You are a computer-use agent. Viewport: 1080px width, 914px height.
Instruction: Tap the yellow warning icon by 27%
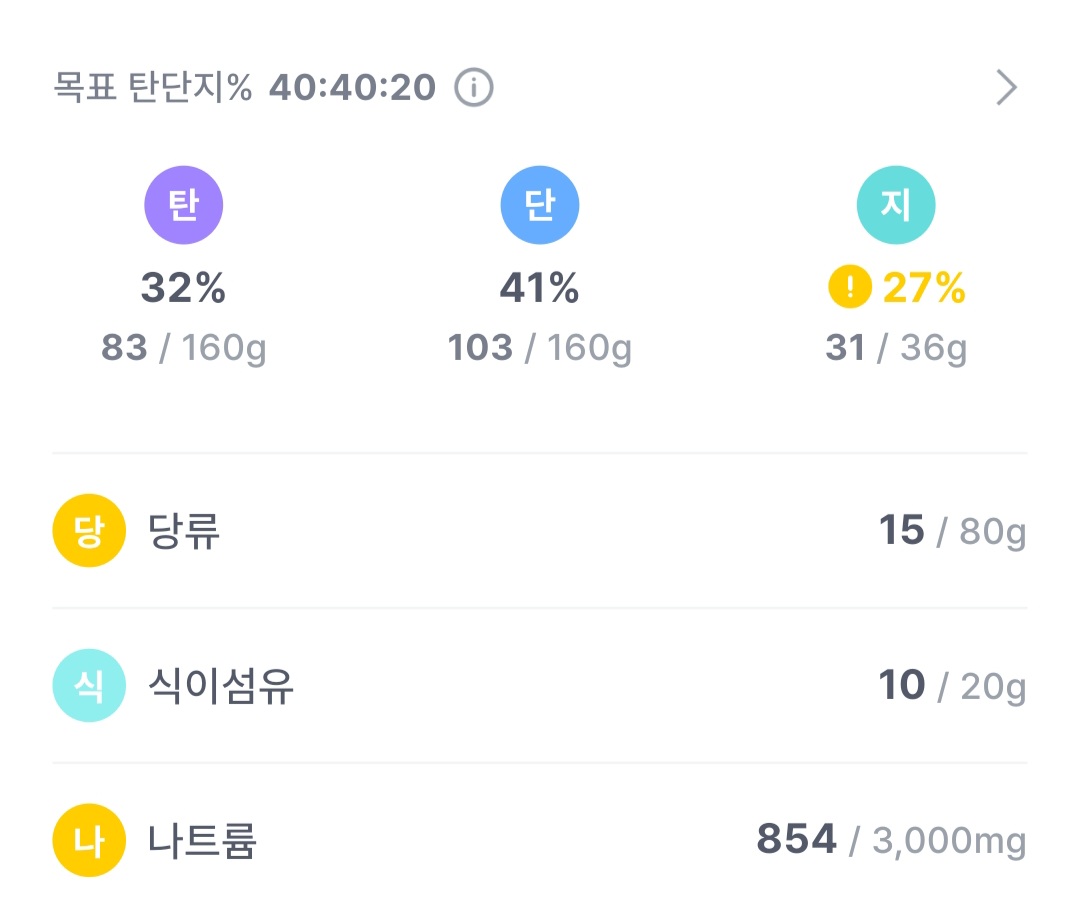pos(850,289)
